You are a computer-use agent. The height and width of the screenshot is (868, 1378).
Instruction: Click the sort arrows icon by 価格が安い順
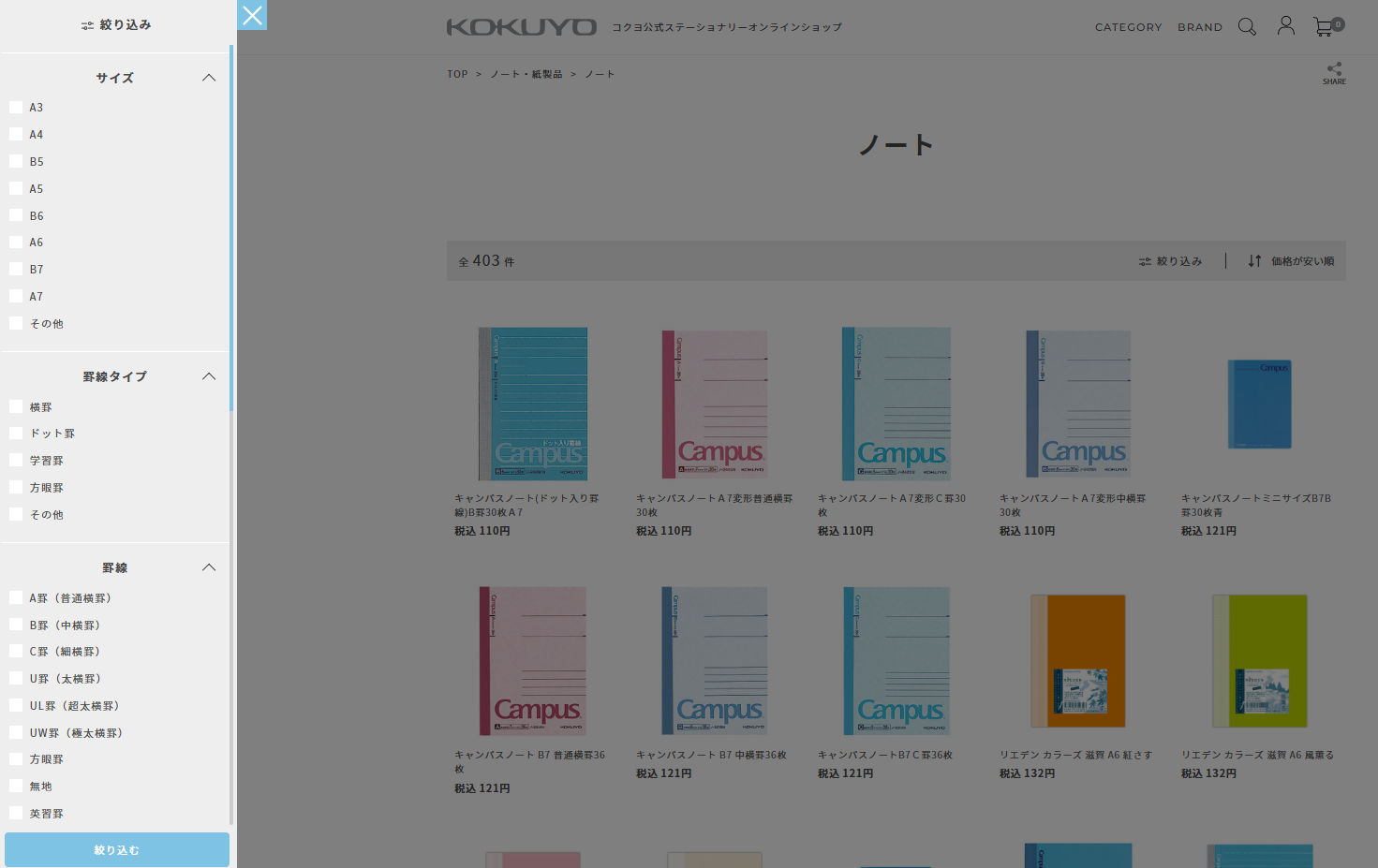pyautogui.click(x=1254, y=261)
